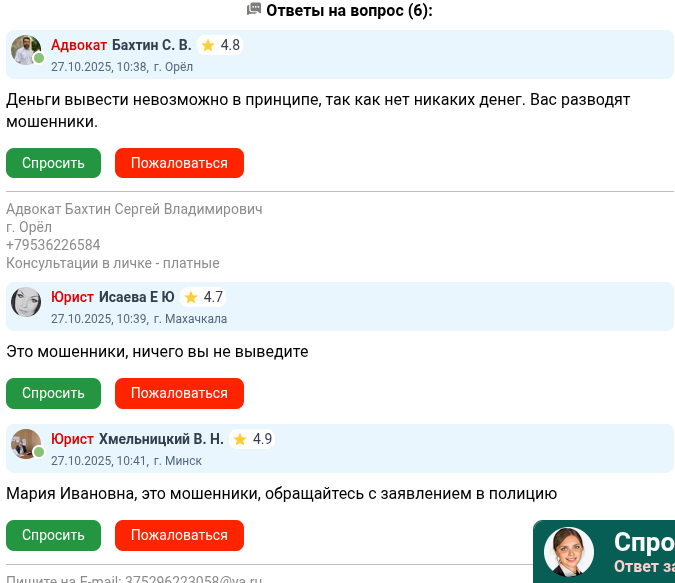Click Спросить under Исаева's answer
675x583 pixels.
(53, 393)
